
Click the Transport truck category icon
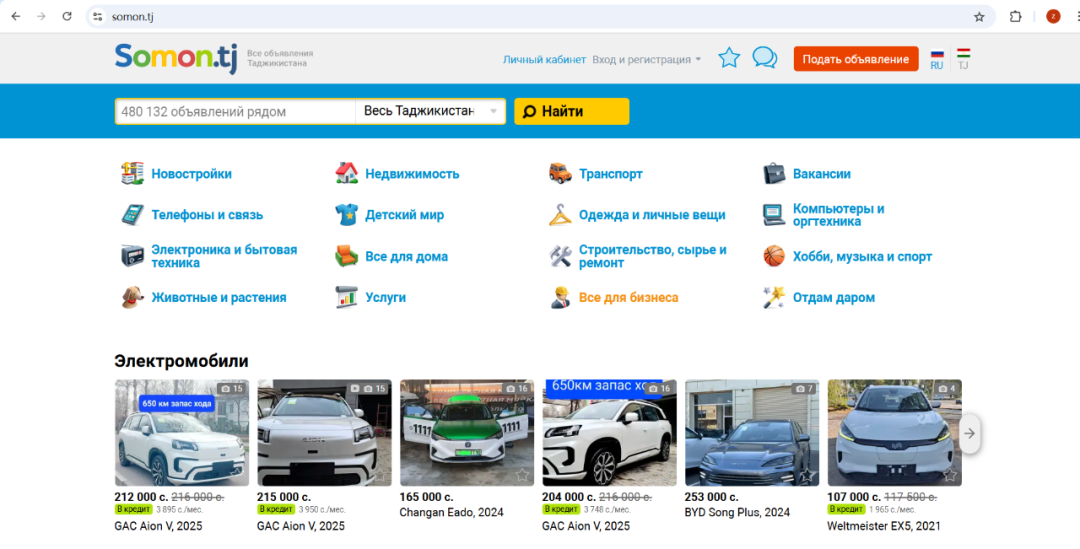560,173
